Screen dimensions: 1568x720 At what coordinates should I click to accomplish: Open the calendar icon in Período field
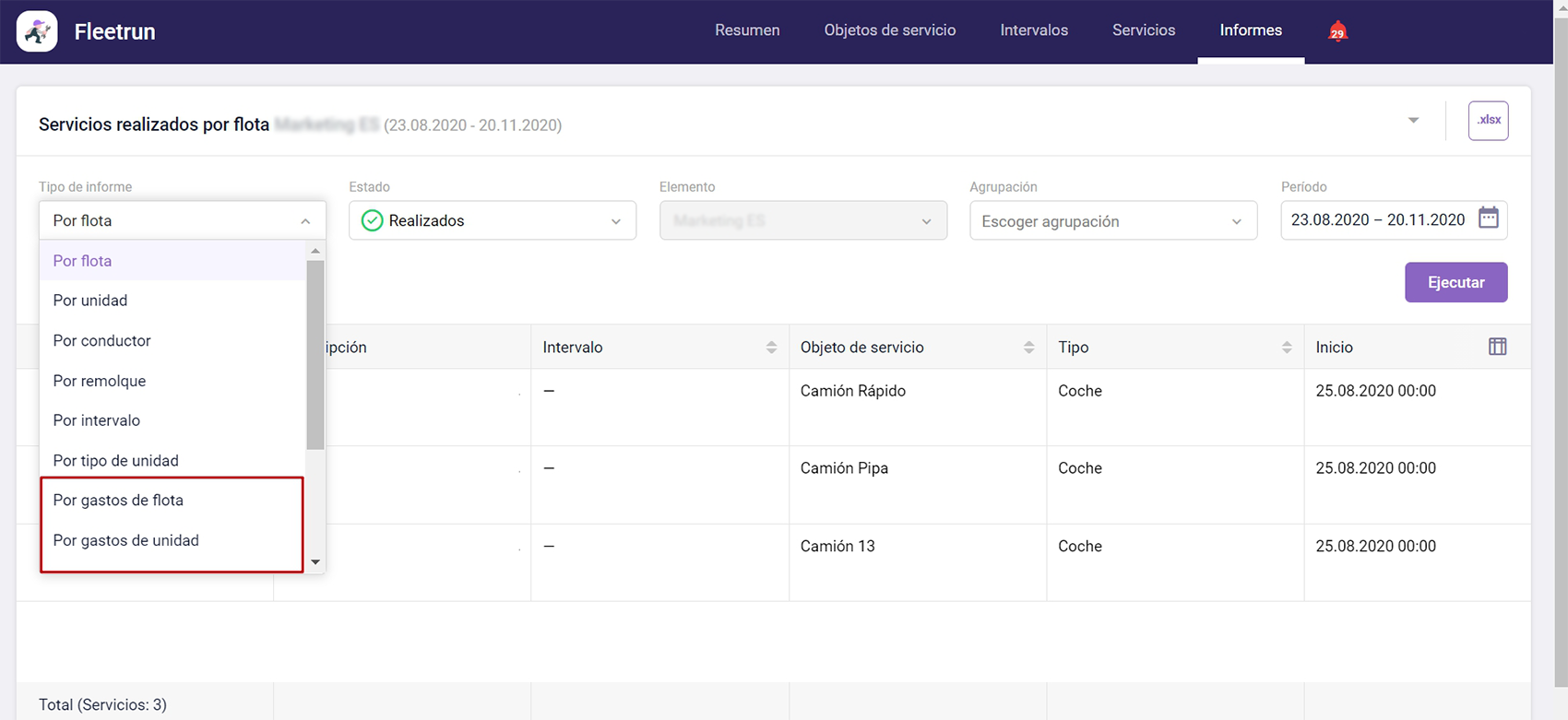click(x=1488, y=219)
